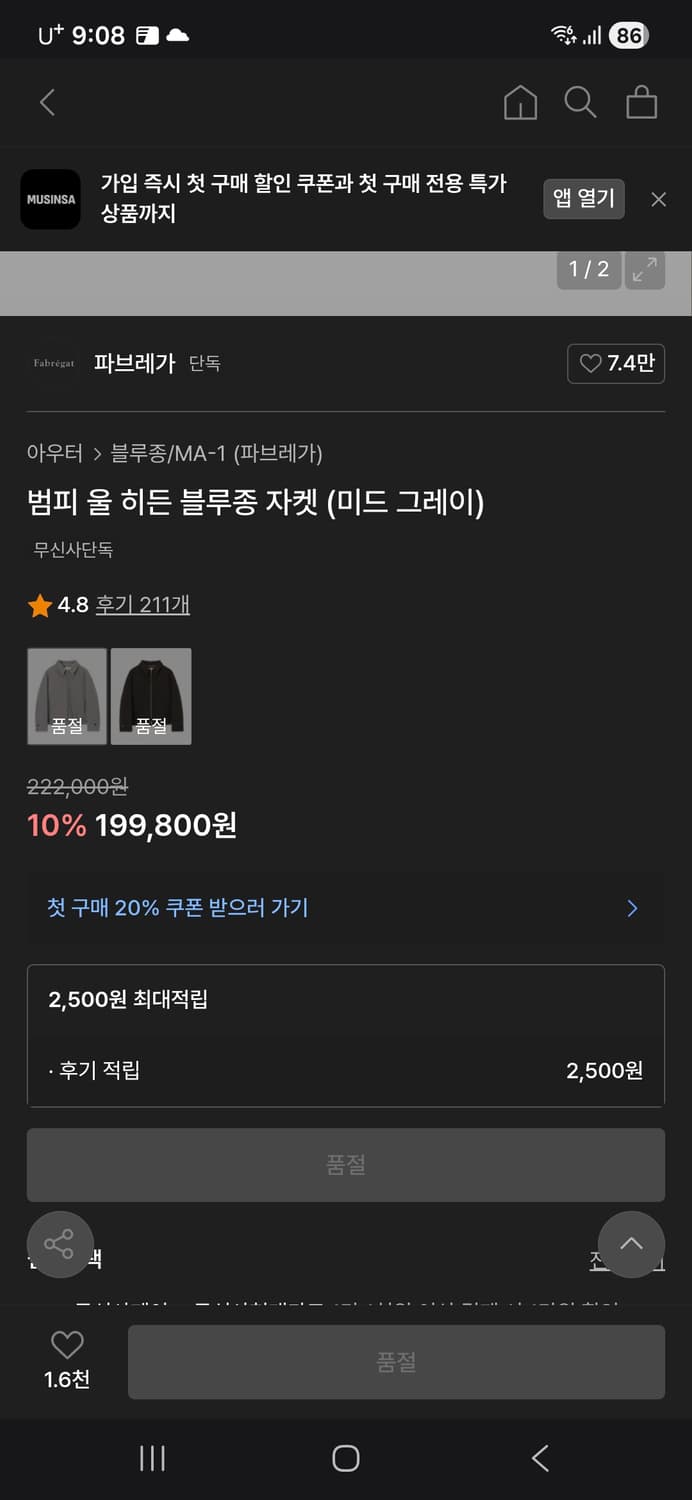
Task: Like the brand 파브레가 with the heart
Action: pyautogui.click(x=616, y=364)
